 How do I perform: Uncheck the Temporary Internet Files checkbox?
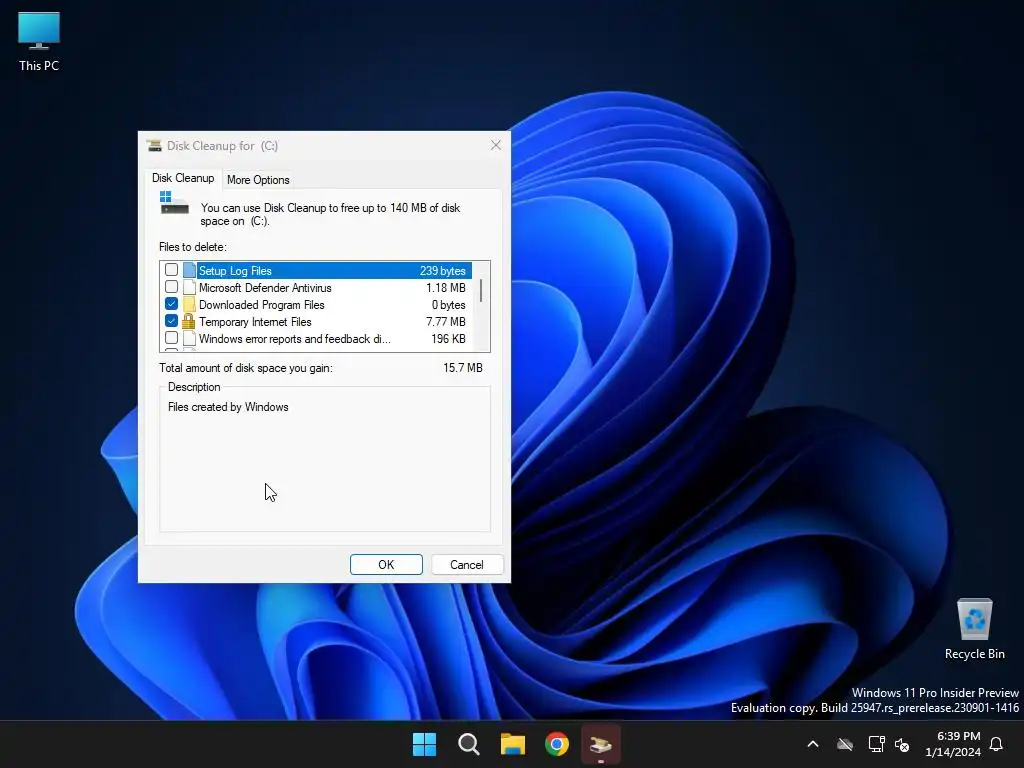(x=171, y=321)
